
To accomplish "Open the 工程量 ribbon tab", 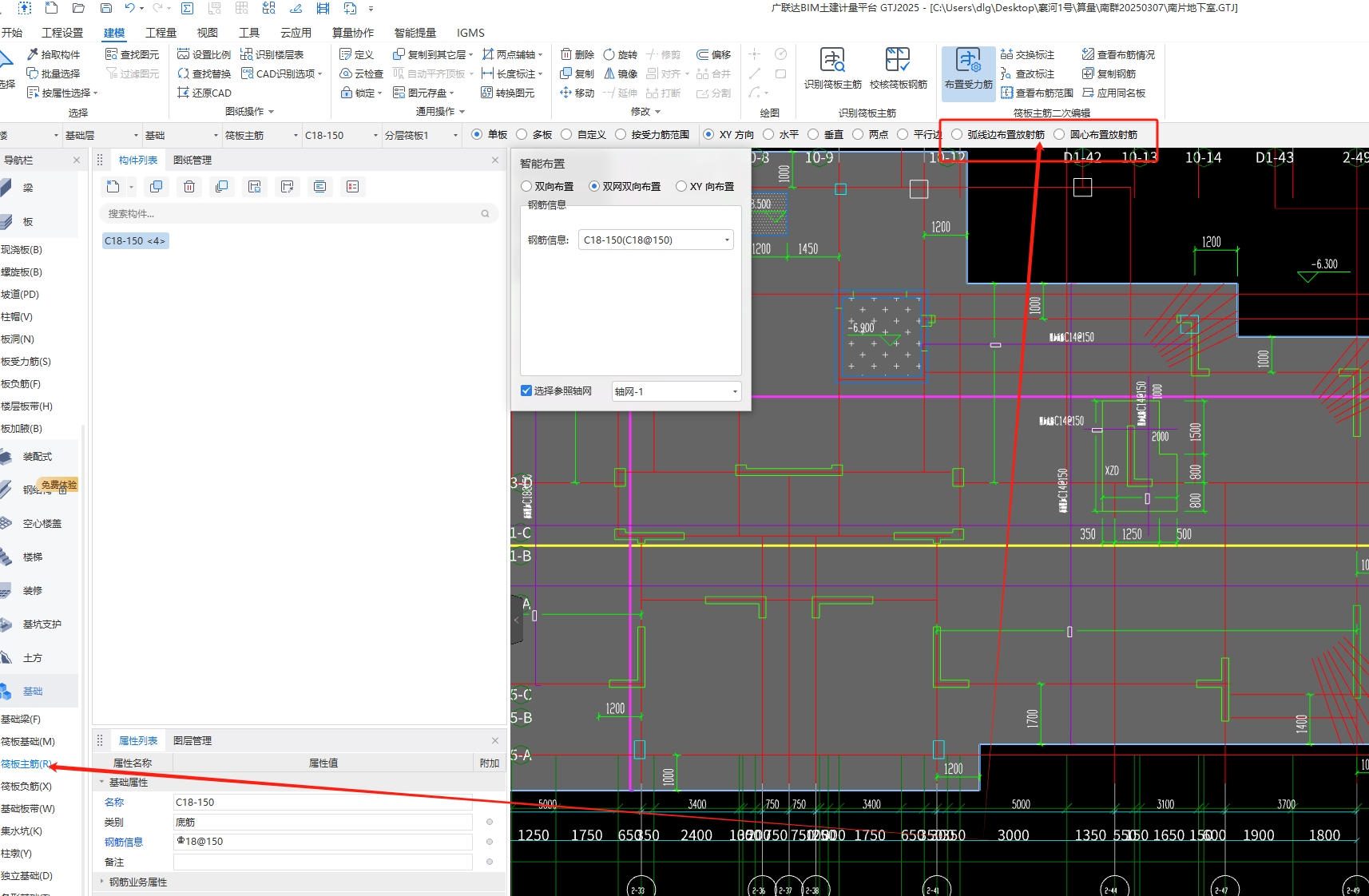I will (161, 33).
